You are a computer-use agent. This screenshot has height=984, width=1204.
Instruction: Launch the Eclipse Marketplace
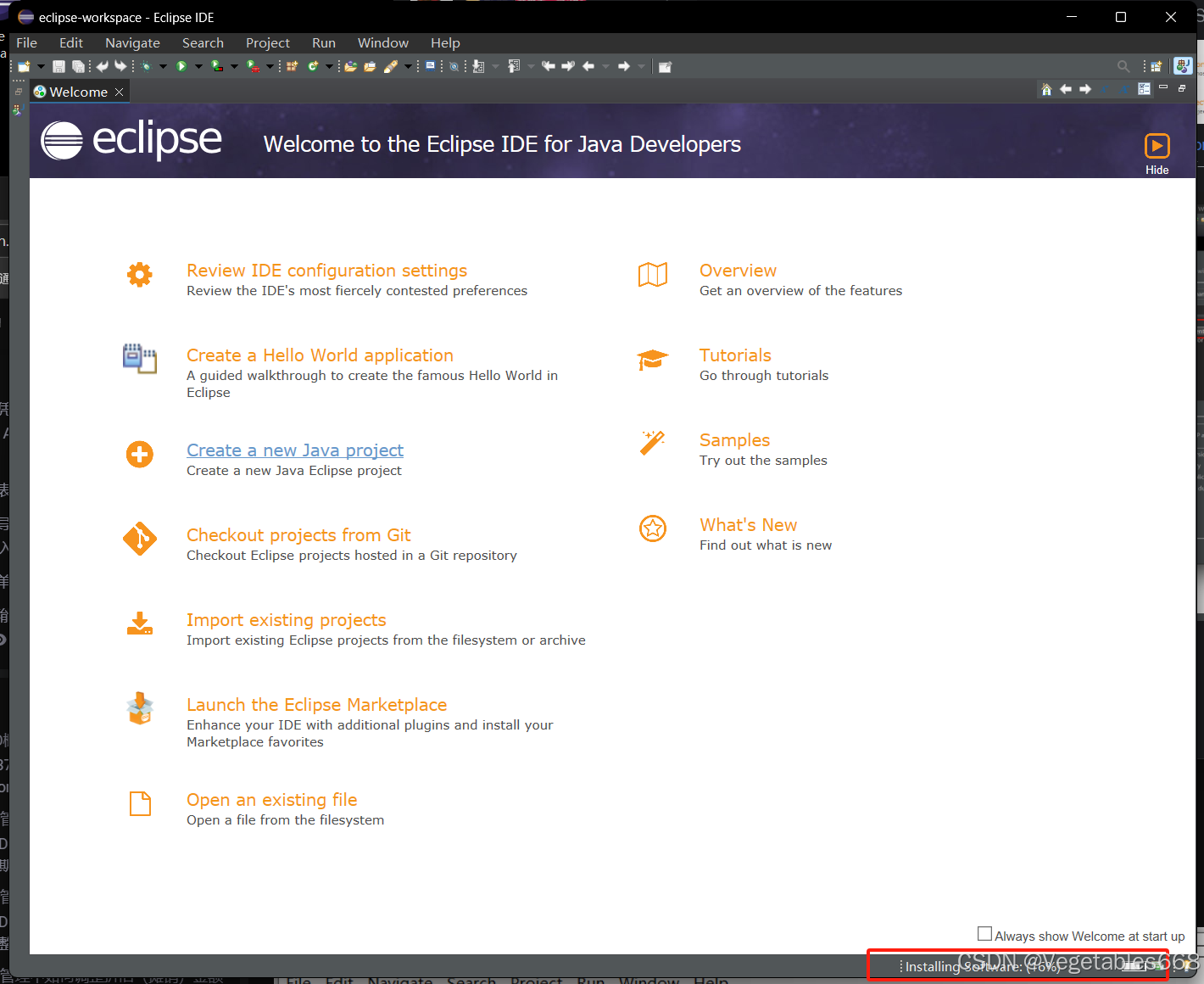316,704
